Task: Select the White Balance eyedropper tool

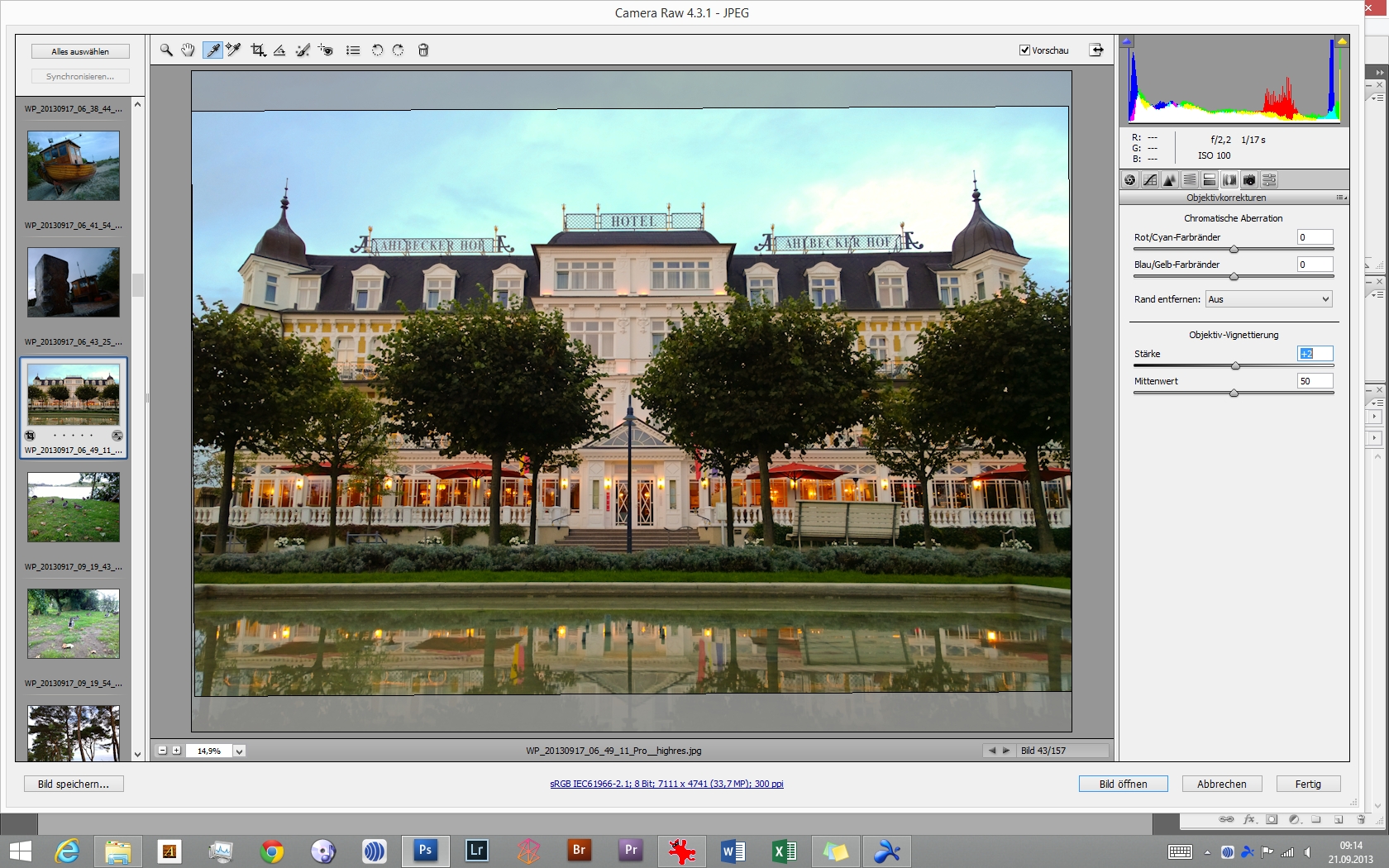Action: (x=212, y=50)
